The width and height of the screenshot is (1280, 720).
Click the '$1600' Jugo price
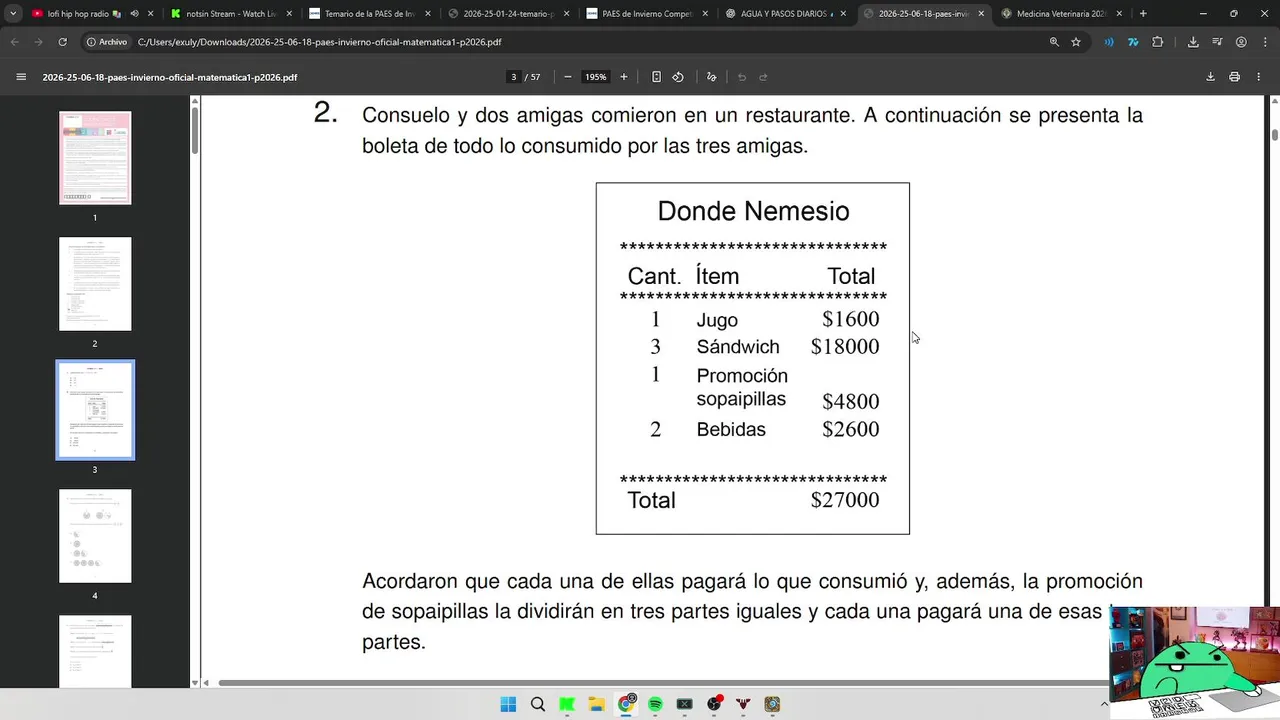(x=851, y=319)
